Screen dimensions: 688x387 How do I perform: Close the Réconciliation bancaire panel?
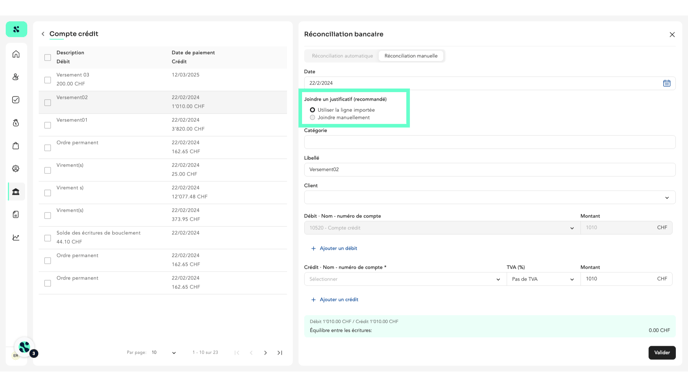pos(672,34)
